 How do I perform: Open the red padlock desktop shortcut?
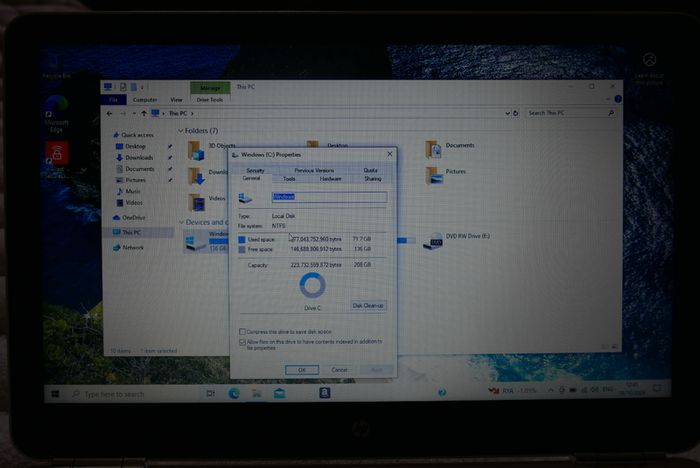[x=57, y=159]
